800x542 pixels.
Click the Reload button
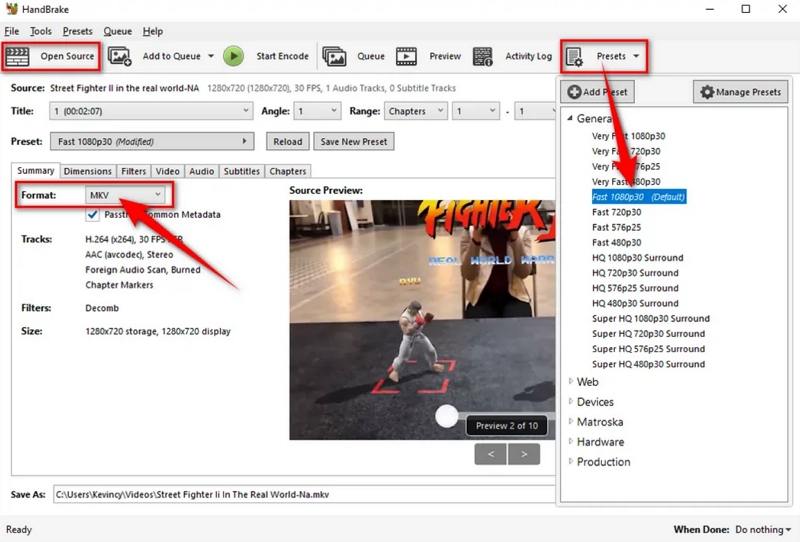[x=287, y=142]
